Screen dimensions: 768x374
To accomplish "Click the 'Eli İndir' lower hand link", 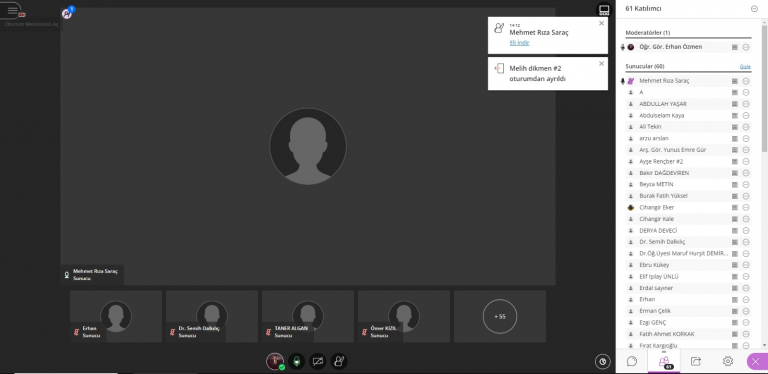I will pyautogui.click(x=519, y=43).
